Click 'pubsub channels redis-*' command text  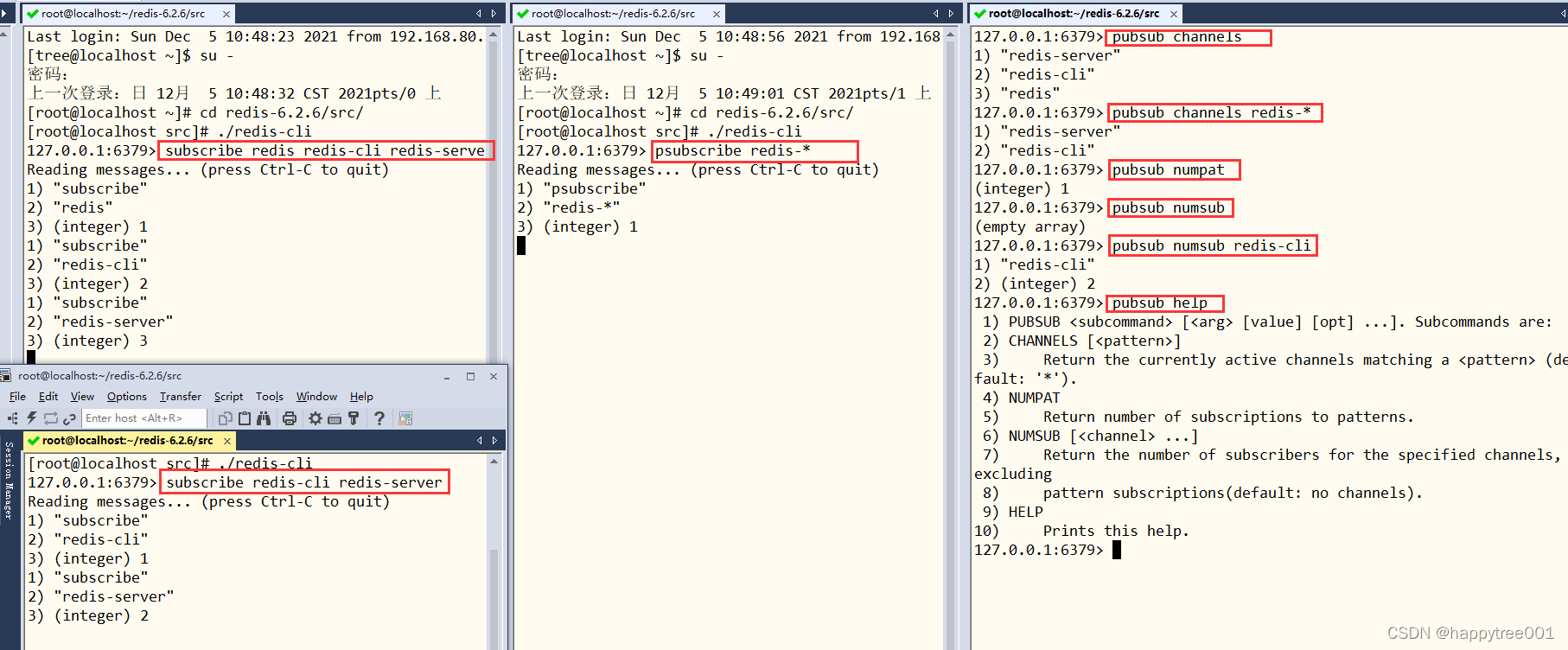click(1212, 112)
